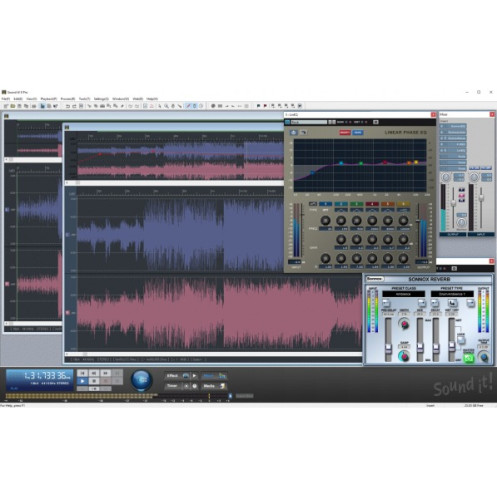Click the Sonnox logo button

tap(375, 279)
